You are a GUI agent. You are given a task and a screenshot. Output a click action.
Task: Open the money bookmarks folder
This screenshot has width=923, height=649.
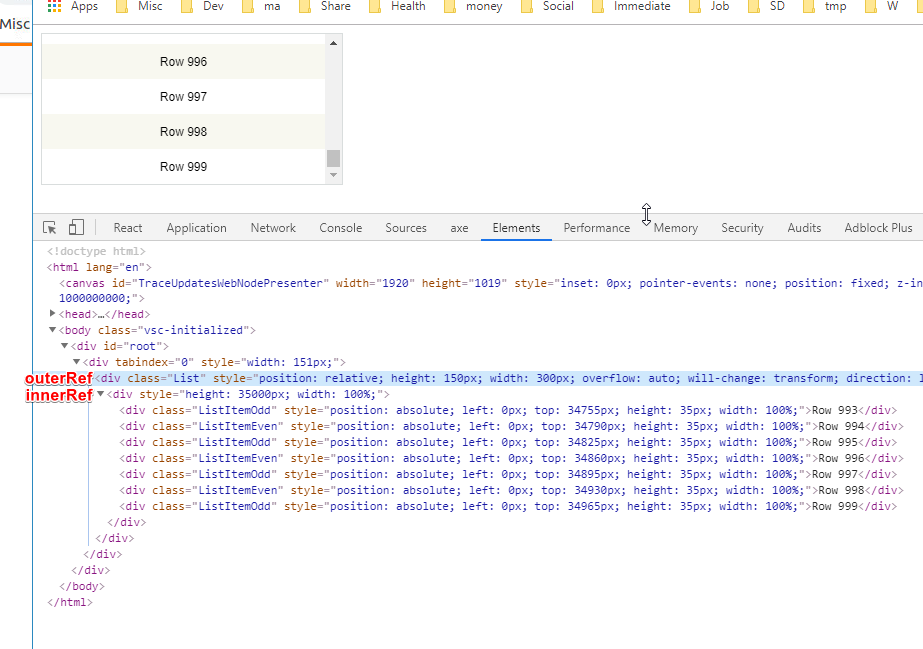[473, 6]
